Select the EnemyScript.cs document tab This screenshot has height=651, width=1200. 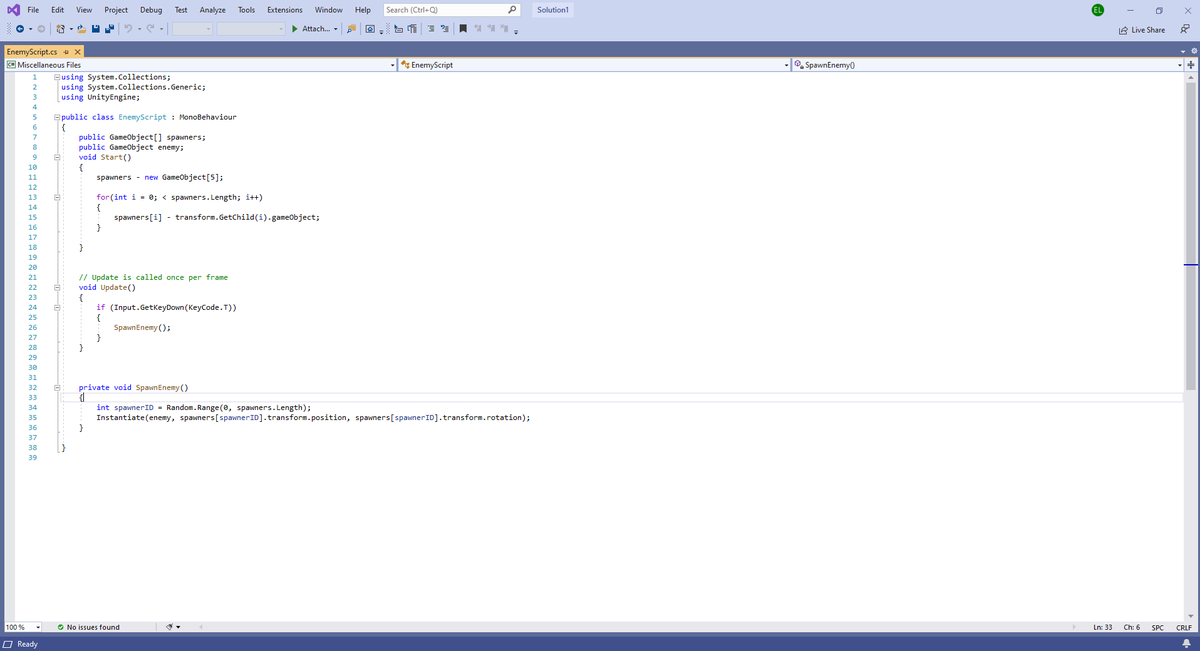point(32,52)
